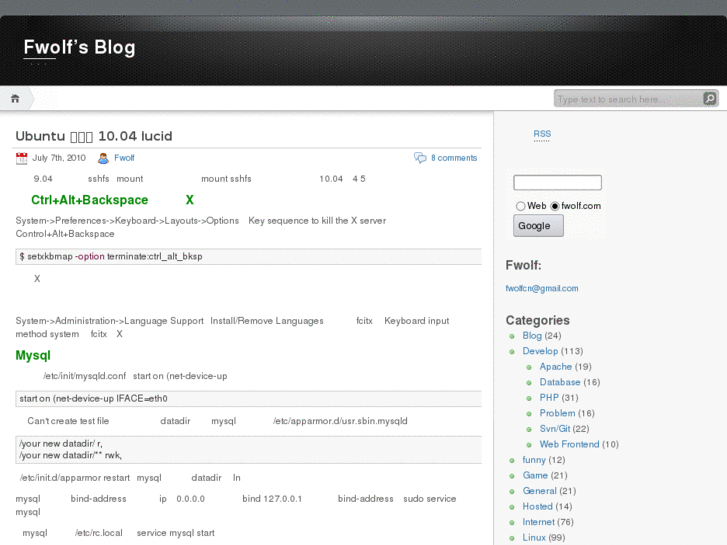This screenshot has width=727, height=545.
Task: Click the Mysql green heading
Action: click(33, 355)
